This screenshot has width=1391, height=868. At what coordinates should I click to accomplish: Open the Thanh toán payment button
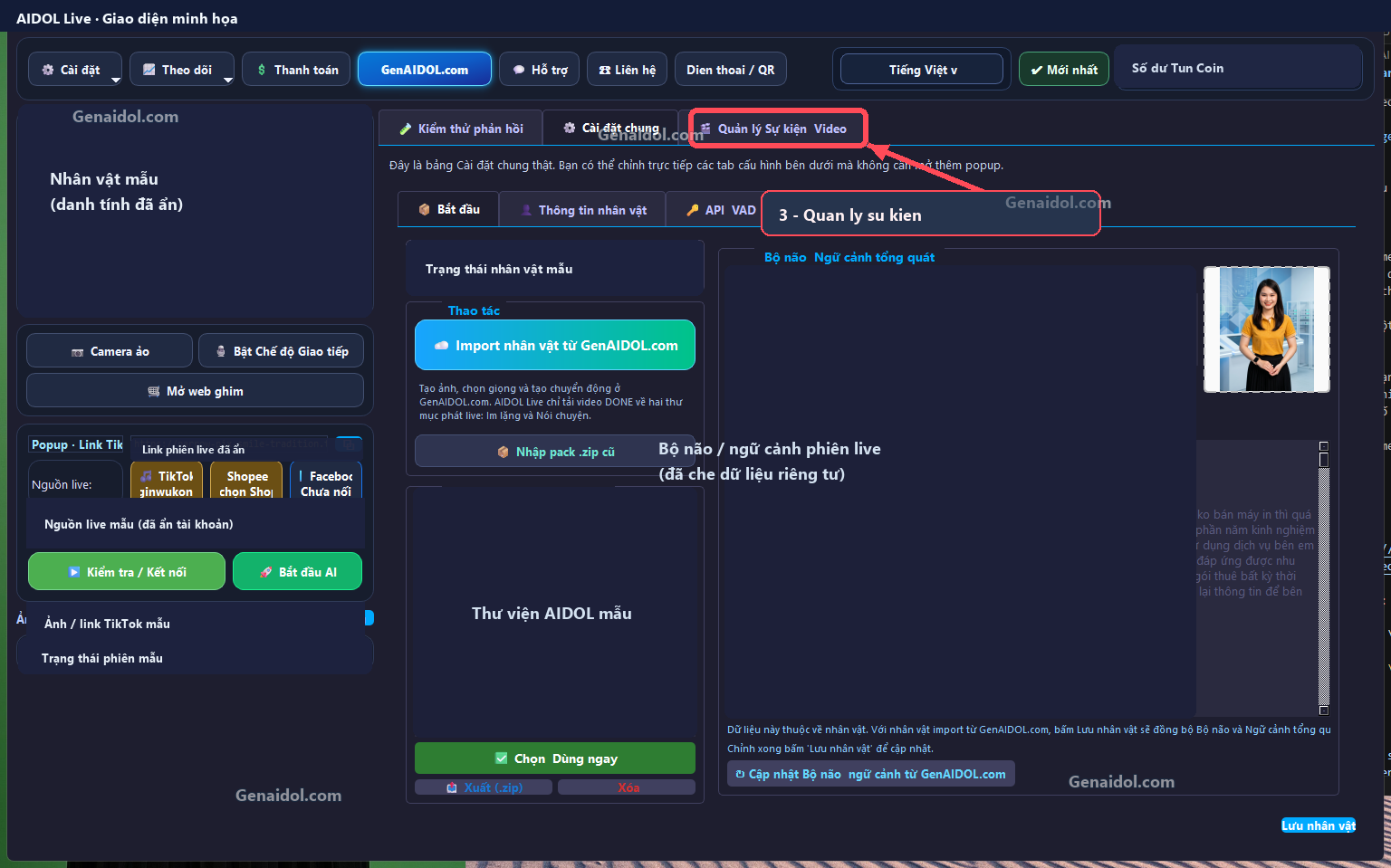click(x=296, y=70)
